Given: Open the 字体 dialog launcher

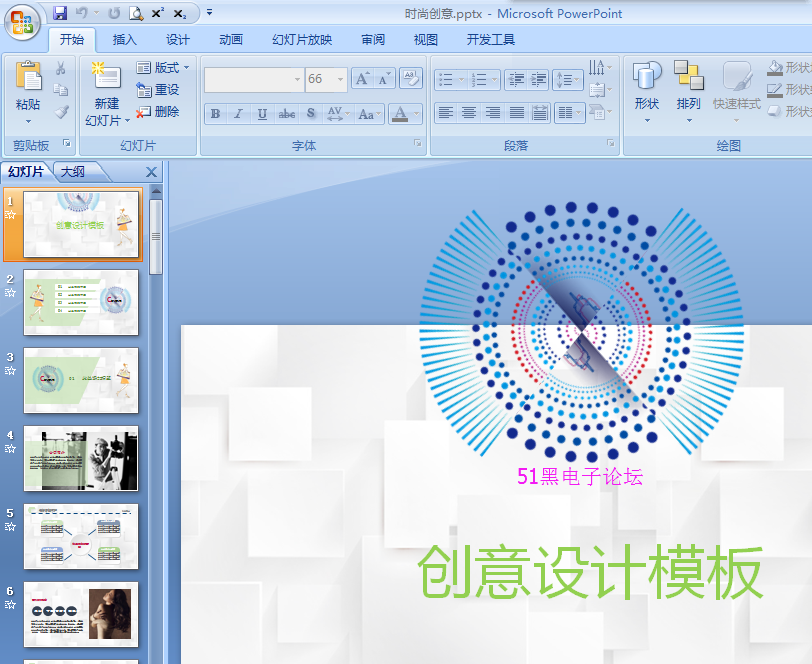Looking at the screenshot, I should tap(417, 143).
